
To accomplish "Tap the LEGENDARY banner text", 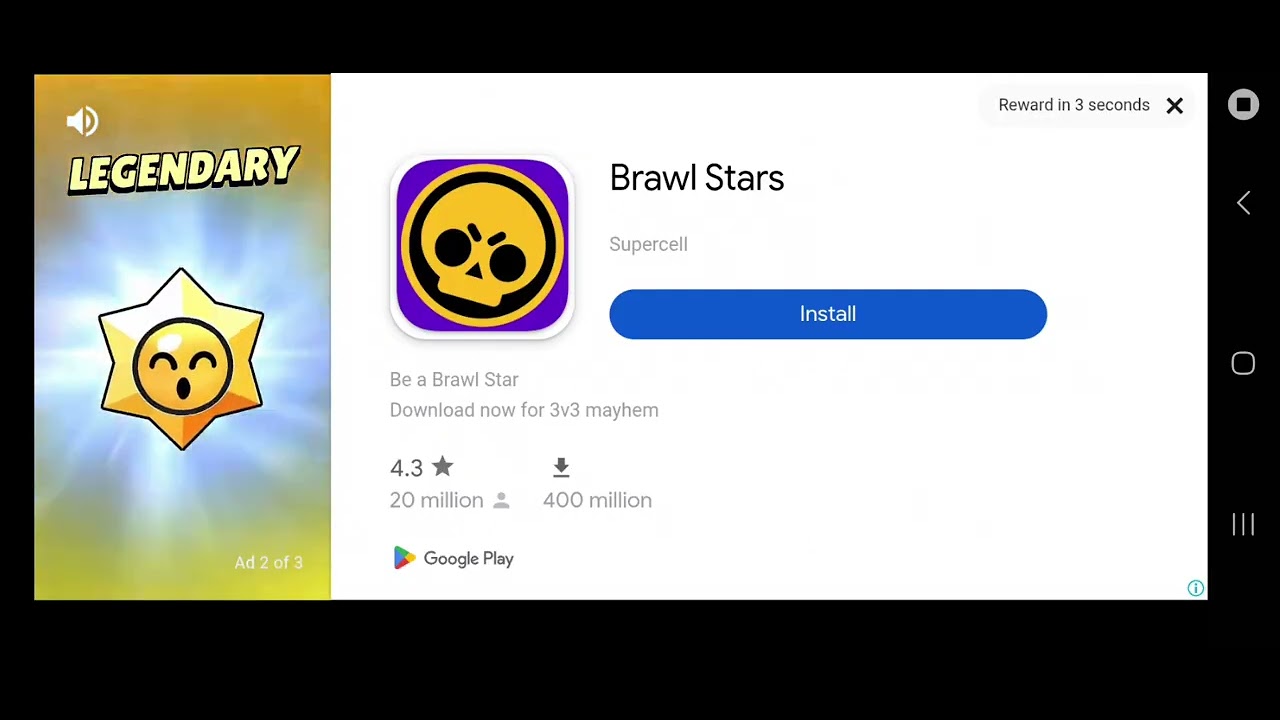I will tap(183, 169).
